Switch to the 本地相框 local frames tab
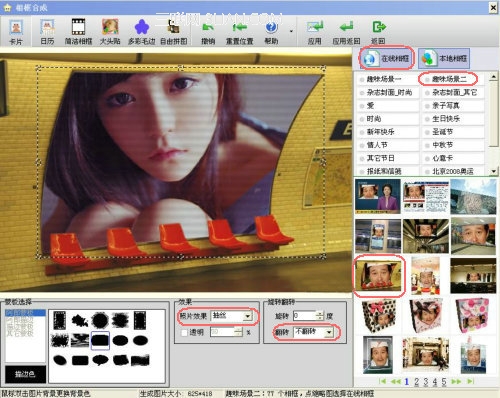 (444, 58)
